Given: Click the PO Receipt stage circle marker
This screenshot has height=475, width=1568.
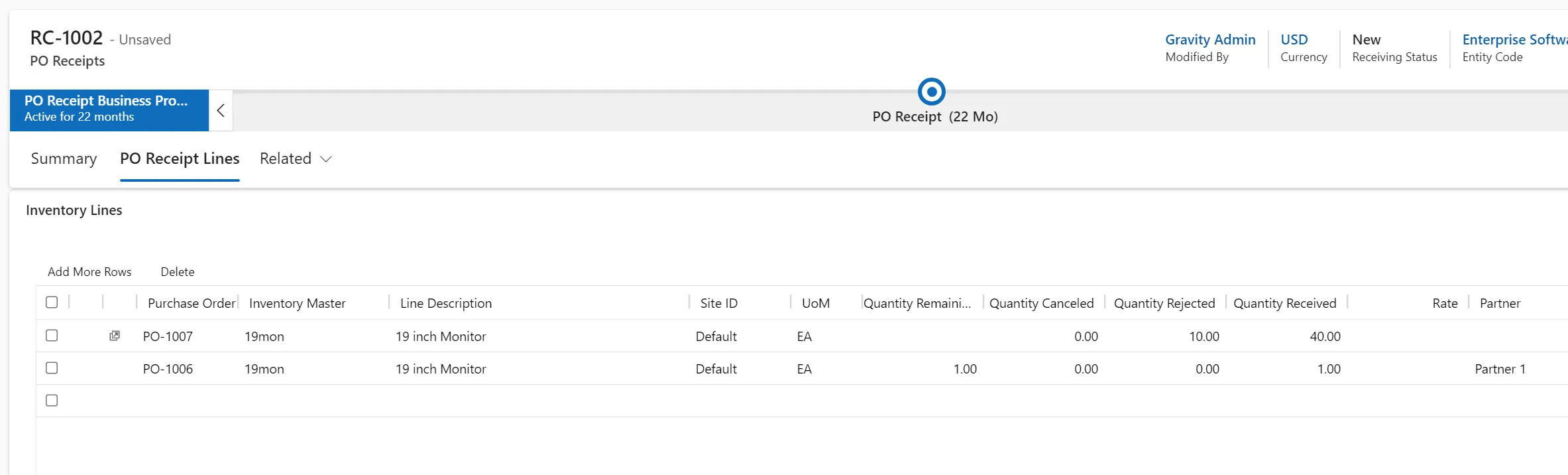Looking at the screenshot, I should [x=931, y=92].
